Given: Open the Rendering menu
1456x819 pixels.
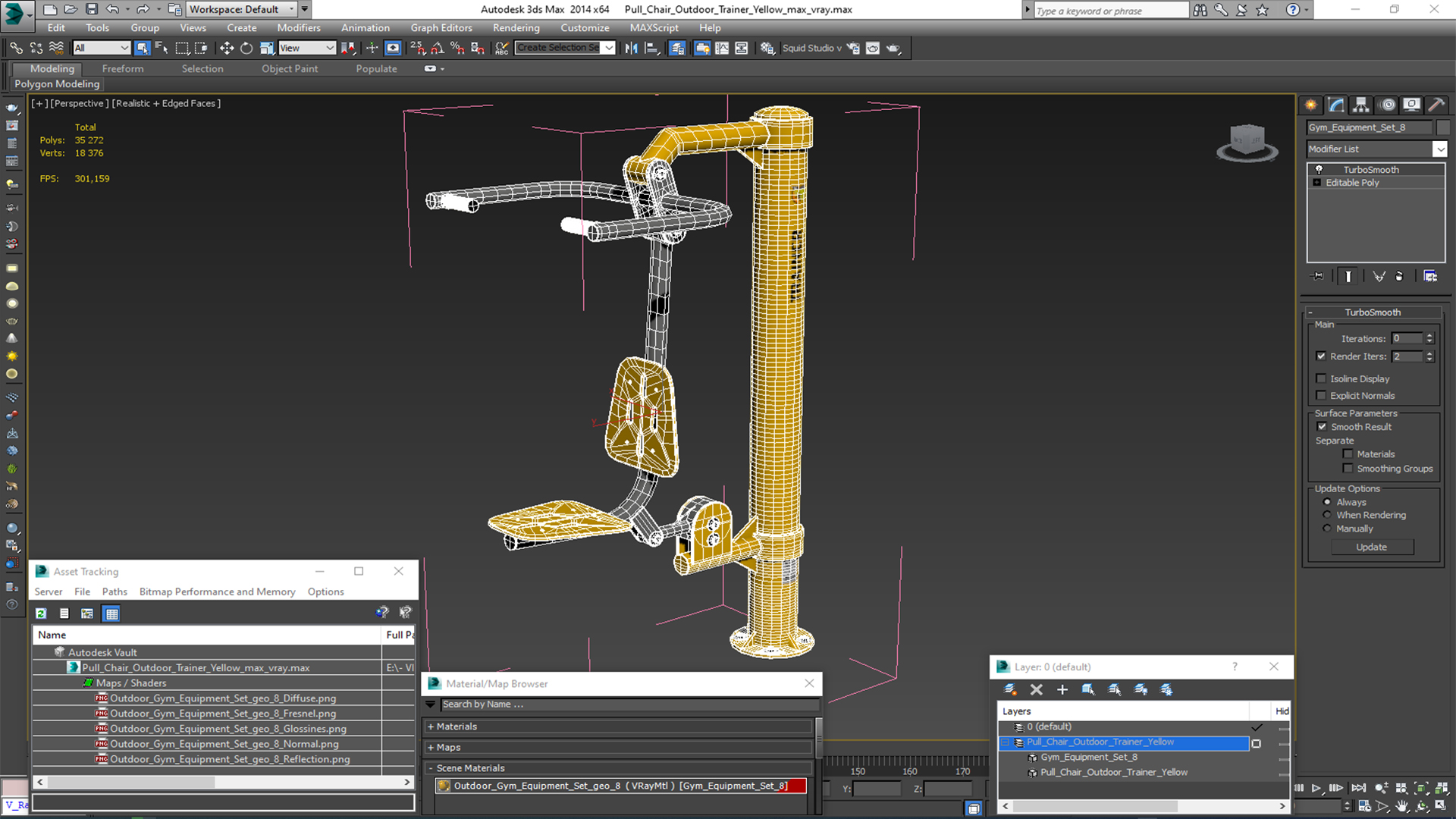Looking at the screenshot, I should point(516,28).
